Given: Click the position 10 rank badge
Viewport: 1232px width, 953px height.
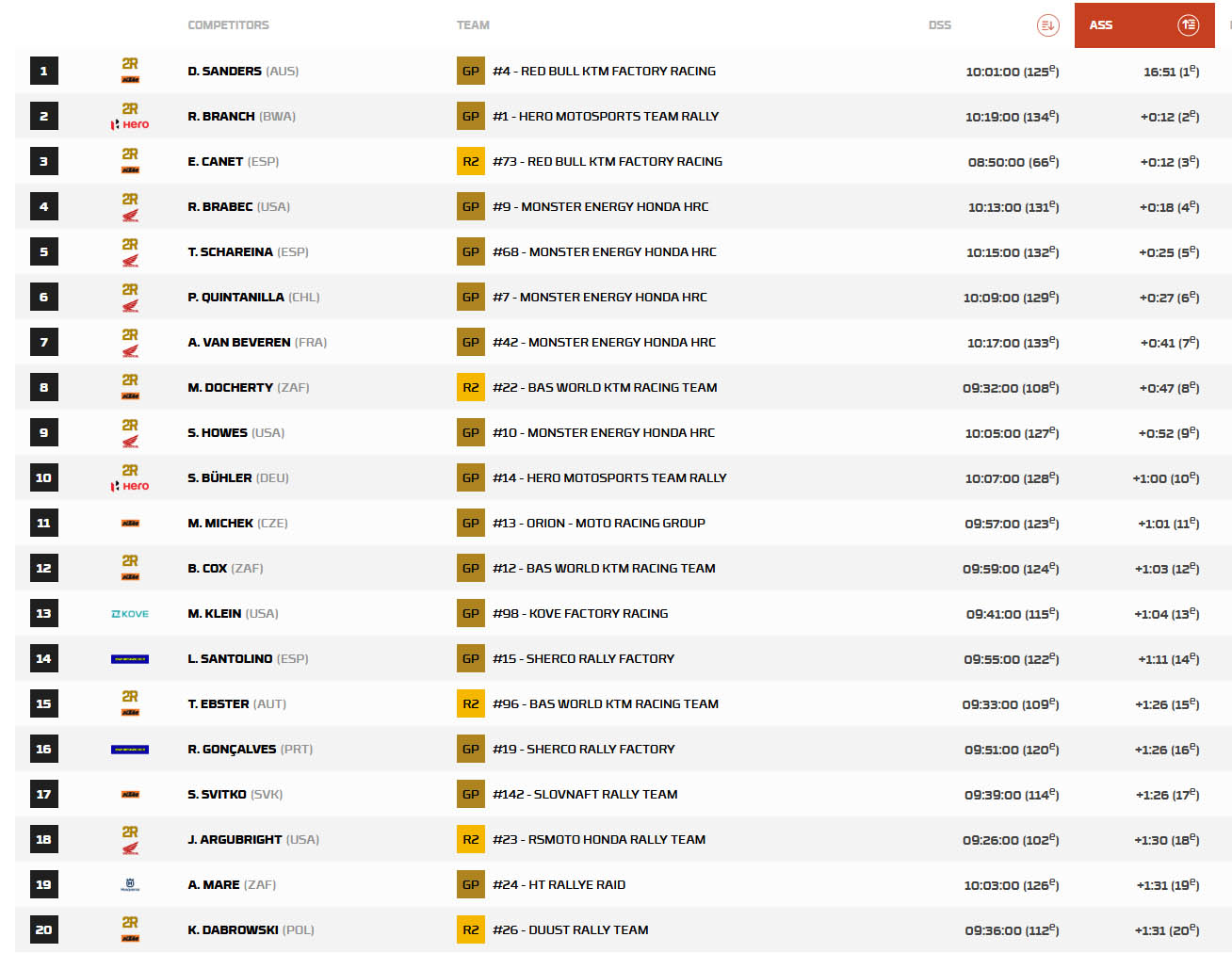Looking at the screenshot, I should tap(44, 477).
